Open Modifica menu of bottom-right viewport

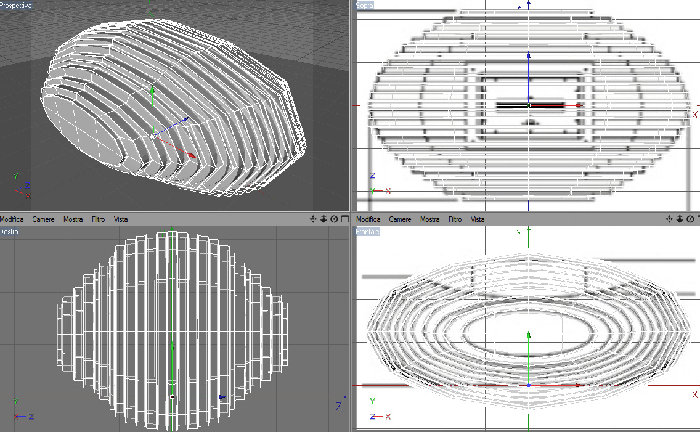(368, 219)
